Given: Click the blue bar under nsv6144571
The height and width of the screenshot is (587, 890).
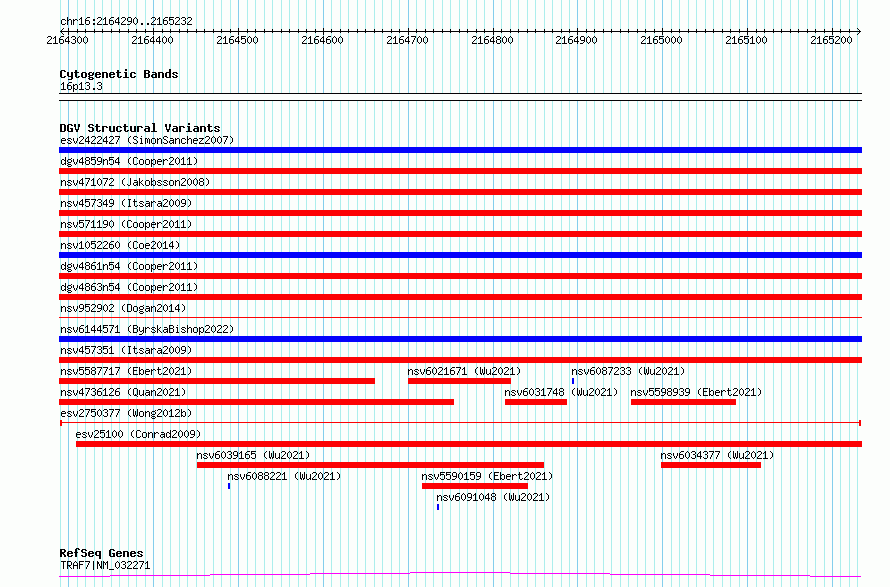Looking at the screenshot, I should tap(460, 339).
